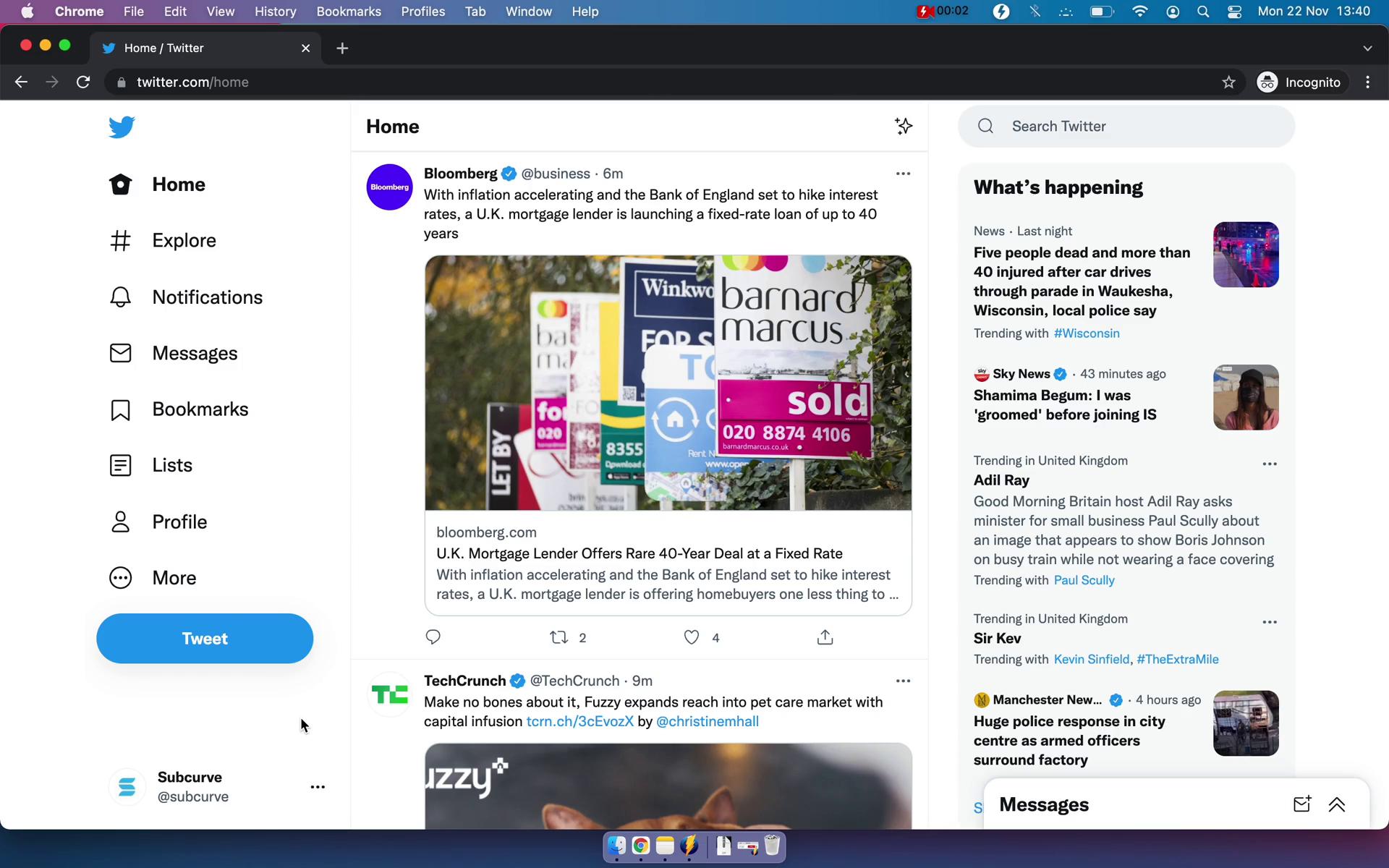
Task: Click the Bloomberg profile avatar
Action: (x=389, y=187)
